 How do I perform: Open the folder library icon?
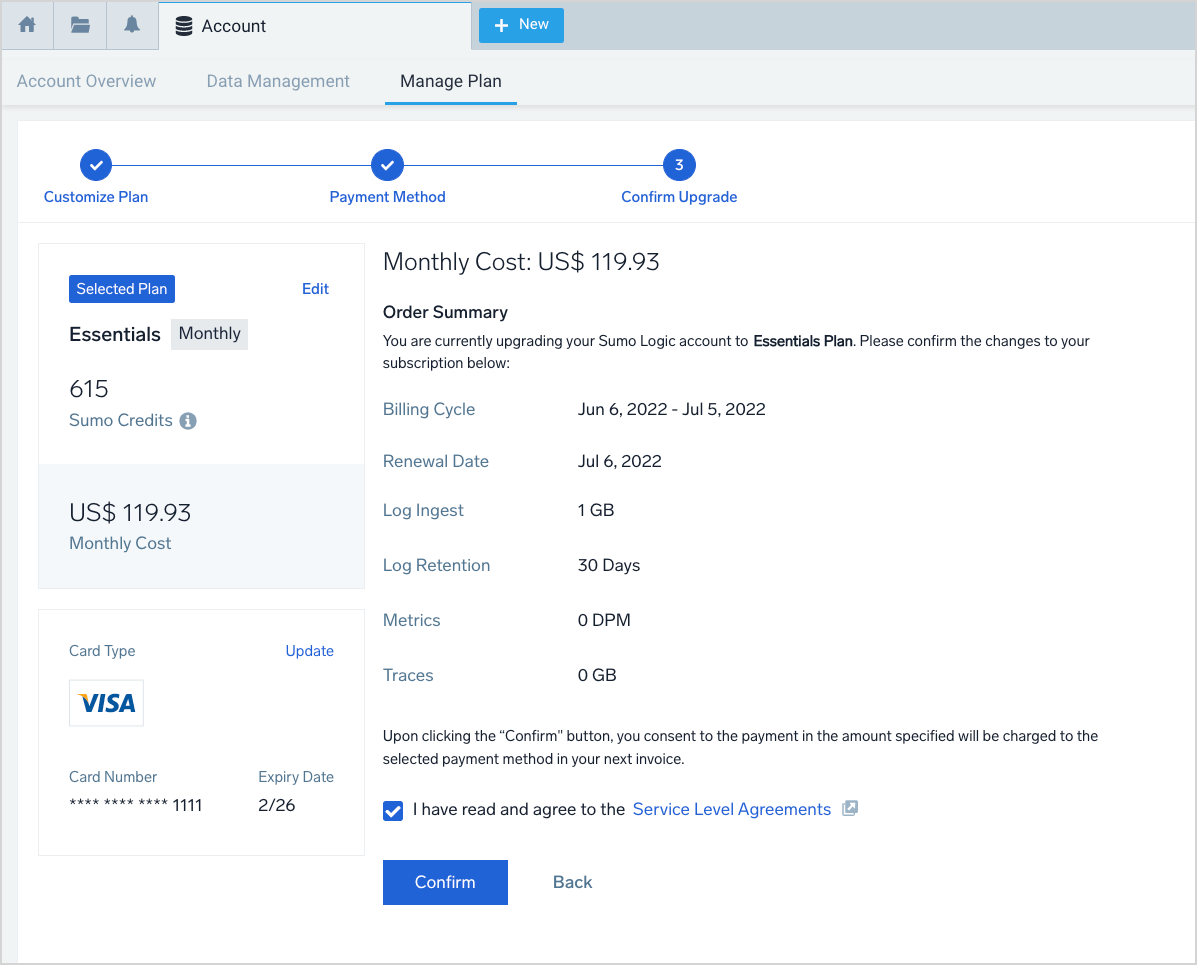pyautogui.click(x=80, y=26)
